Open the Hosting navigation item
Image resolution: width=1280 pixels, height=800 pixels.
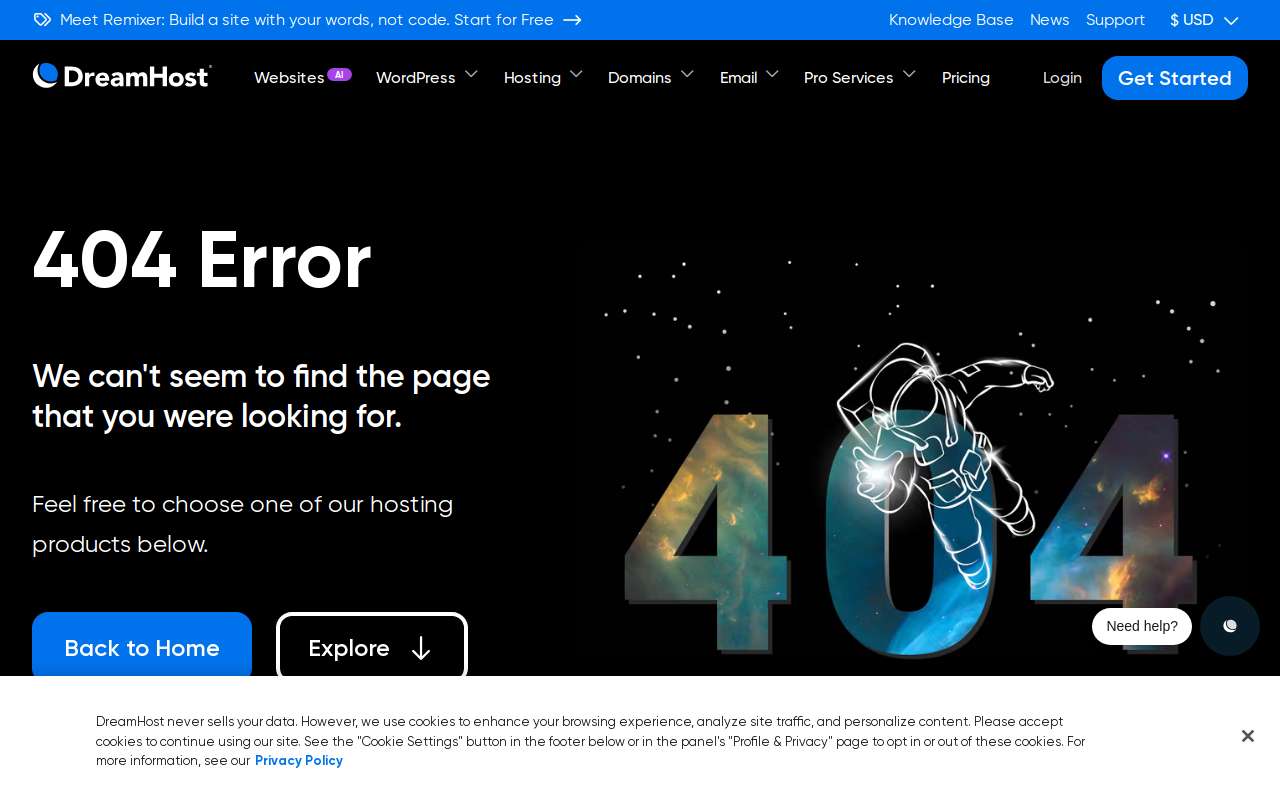pyautogui.click(x=532, y=78)
